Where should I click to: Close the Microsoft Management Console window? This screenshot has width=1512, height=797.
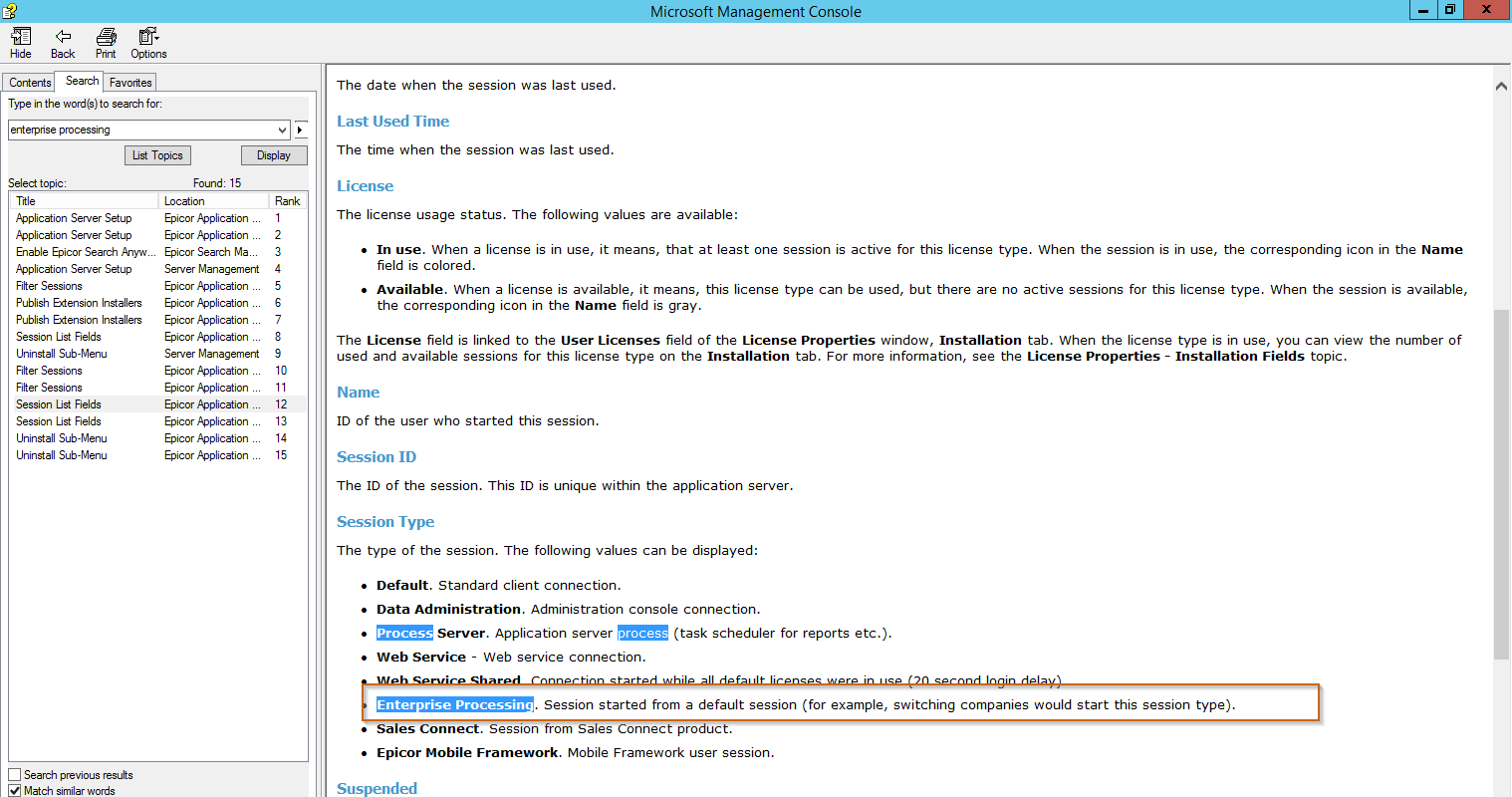[x=1487, y=10]
